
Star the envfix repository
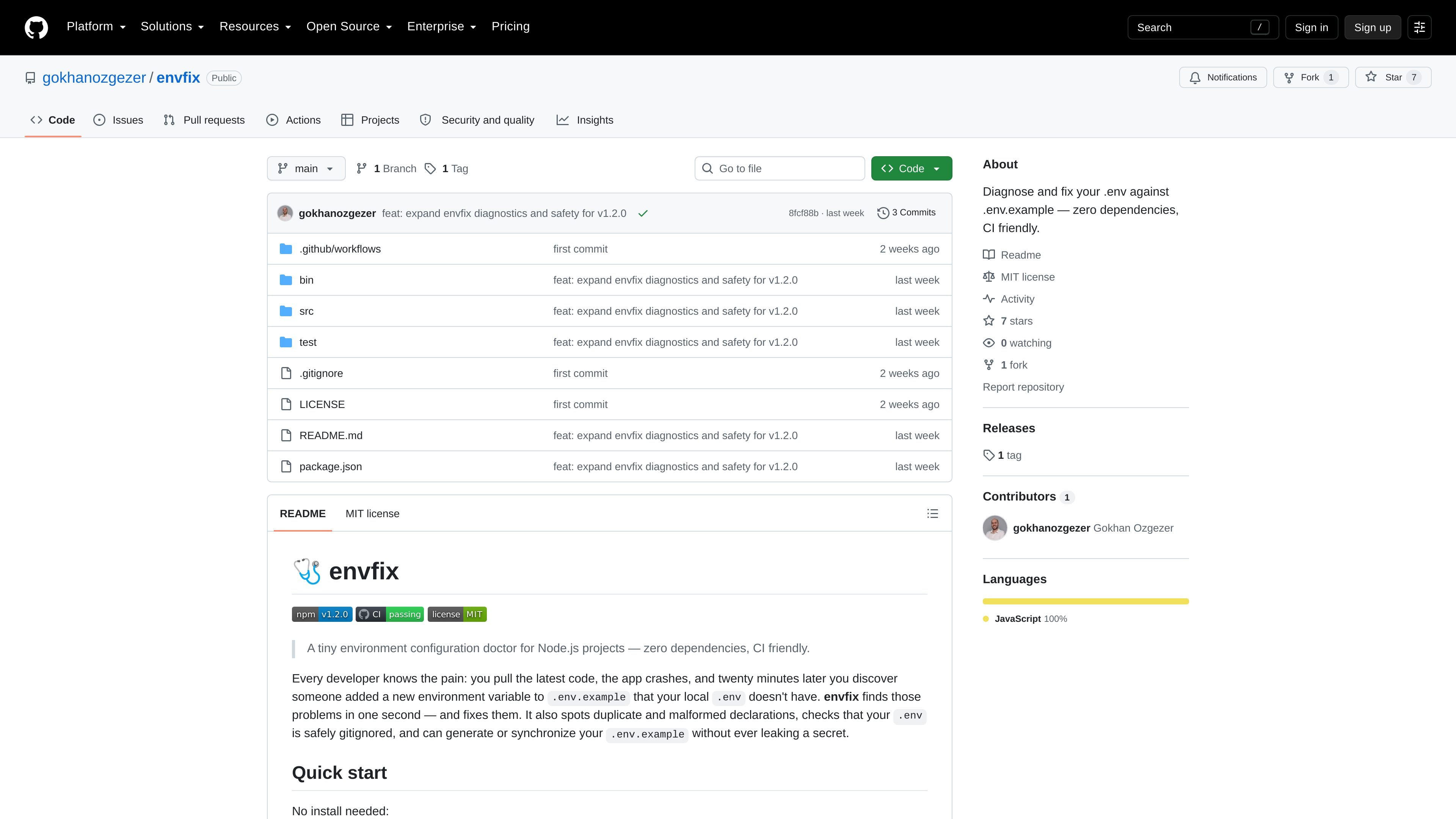pyautogui.click(x=1393, y=77)
